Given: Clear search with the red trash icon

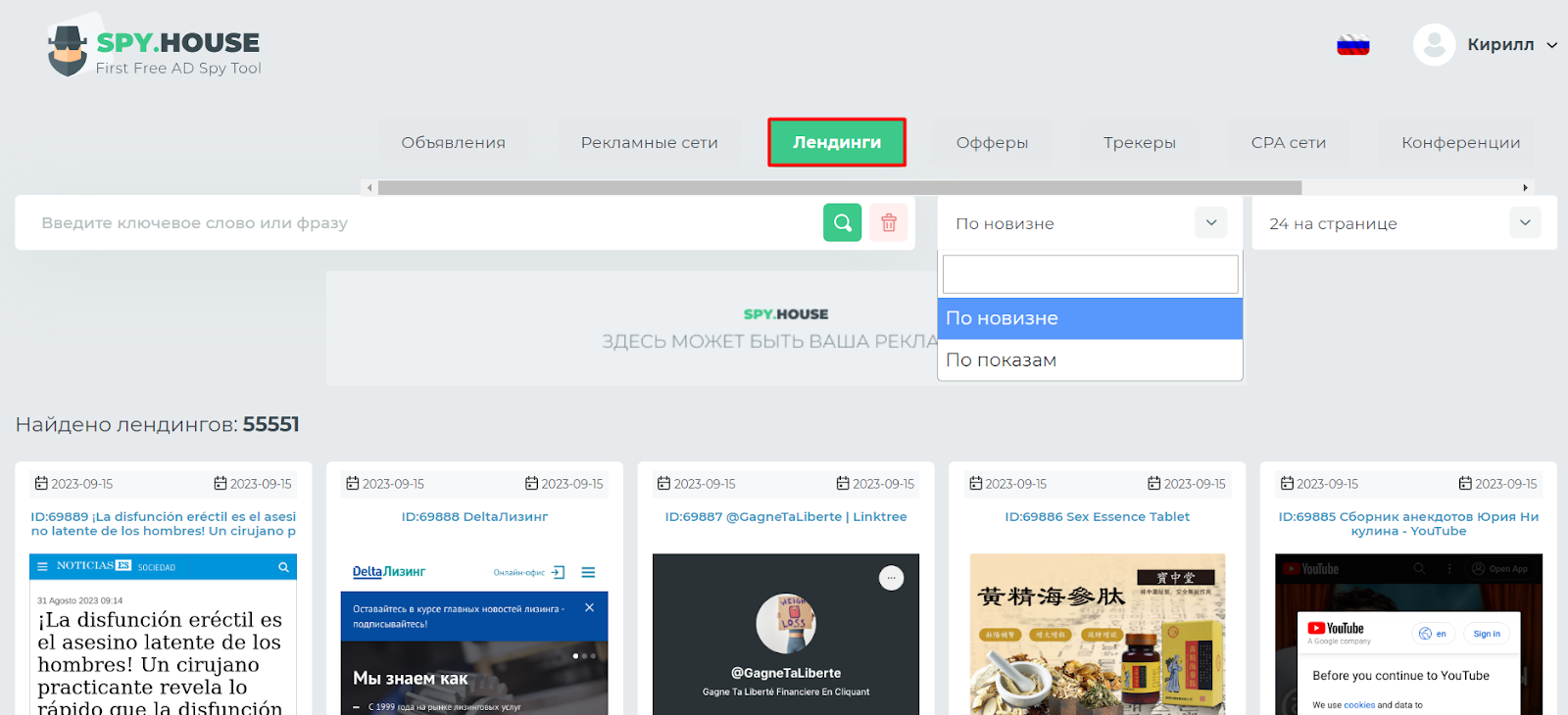Looking at the screenshot, I should (889, 222).
